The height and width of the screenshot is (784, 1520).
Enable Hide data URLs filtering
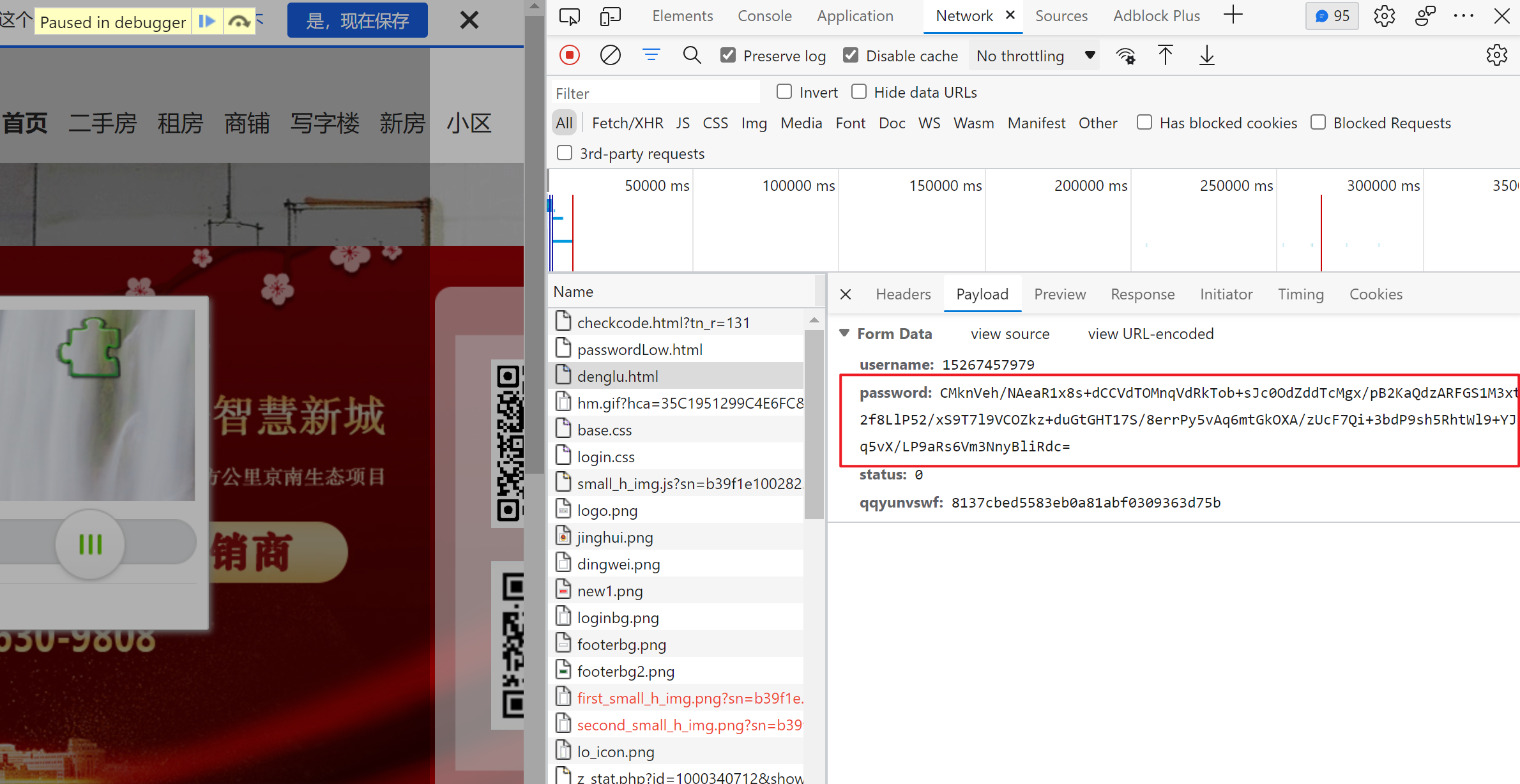[x=859, y=91]
